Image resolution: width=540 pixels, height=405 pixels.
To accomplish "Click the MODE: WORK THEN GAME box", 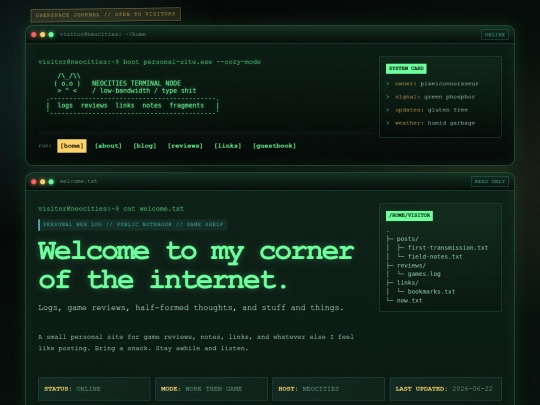I will pyautogui.click(x=211, y=389).
